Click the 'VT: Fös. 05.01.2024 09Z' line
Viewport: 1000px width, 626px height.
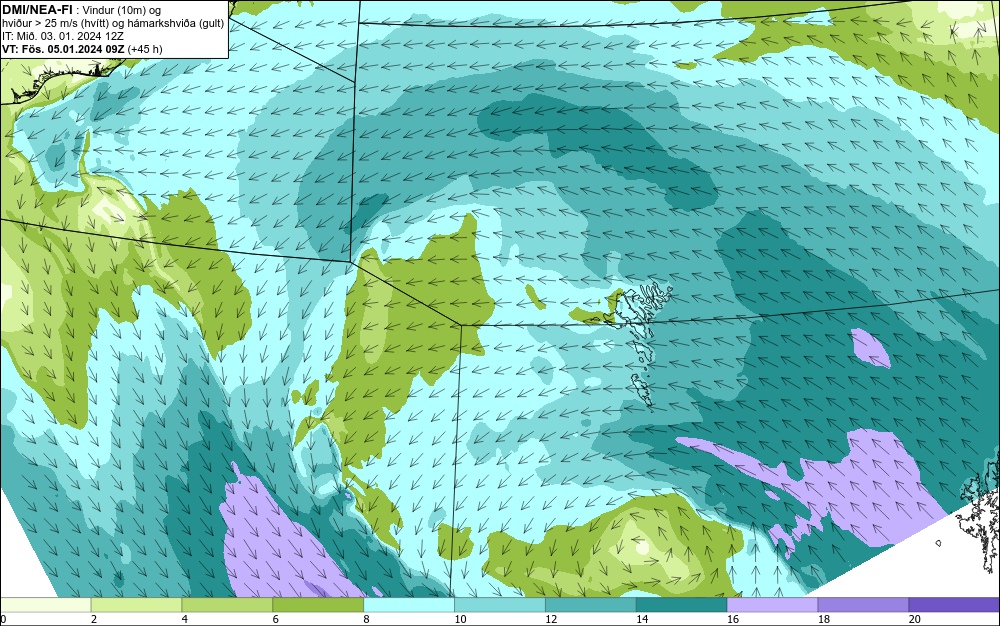click(82, 48)
